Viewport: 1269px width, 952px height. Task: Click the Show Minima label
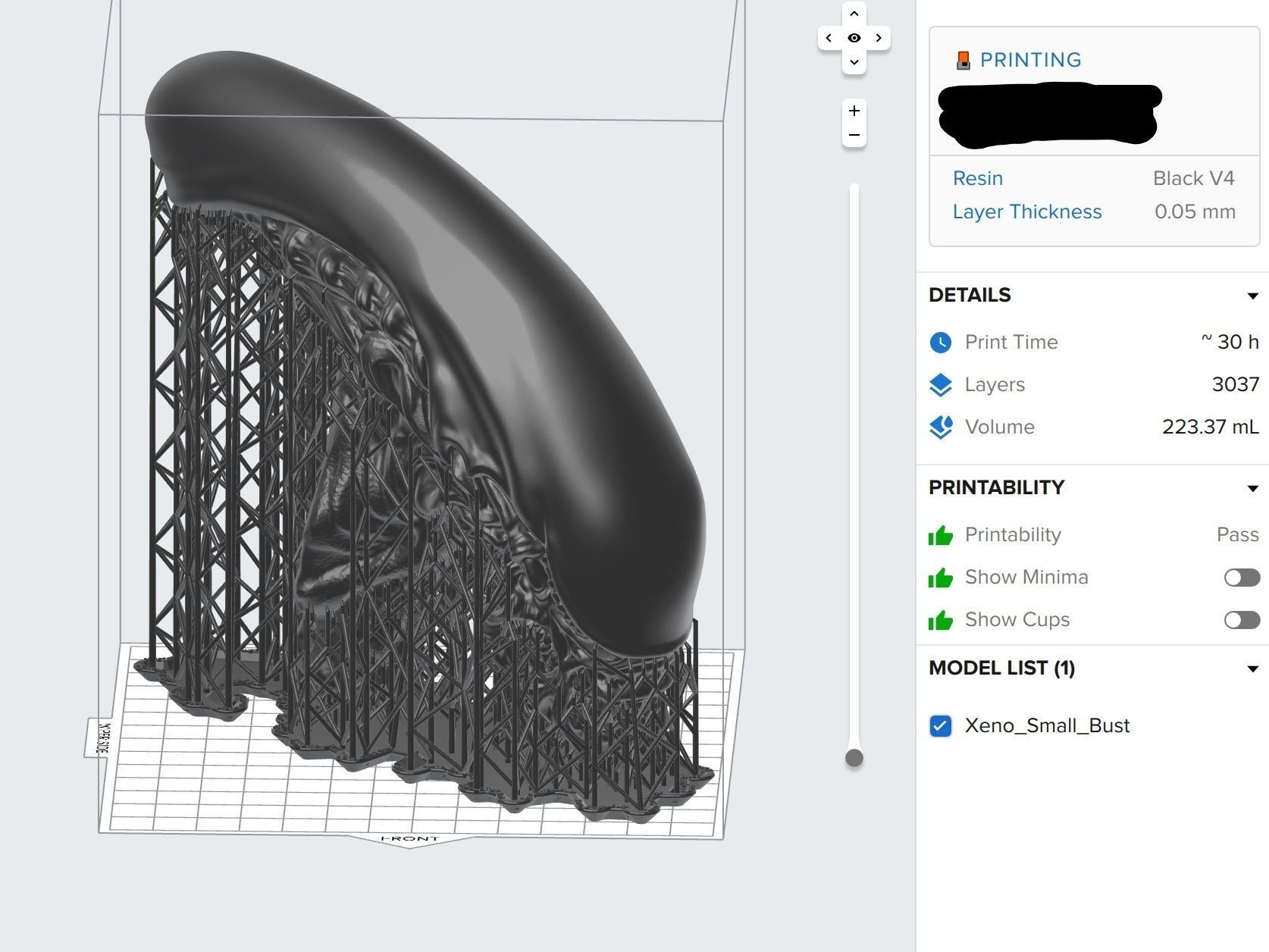tap(1026, 577)
